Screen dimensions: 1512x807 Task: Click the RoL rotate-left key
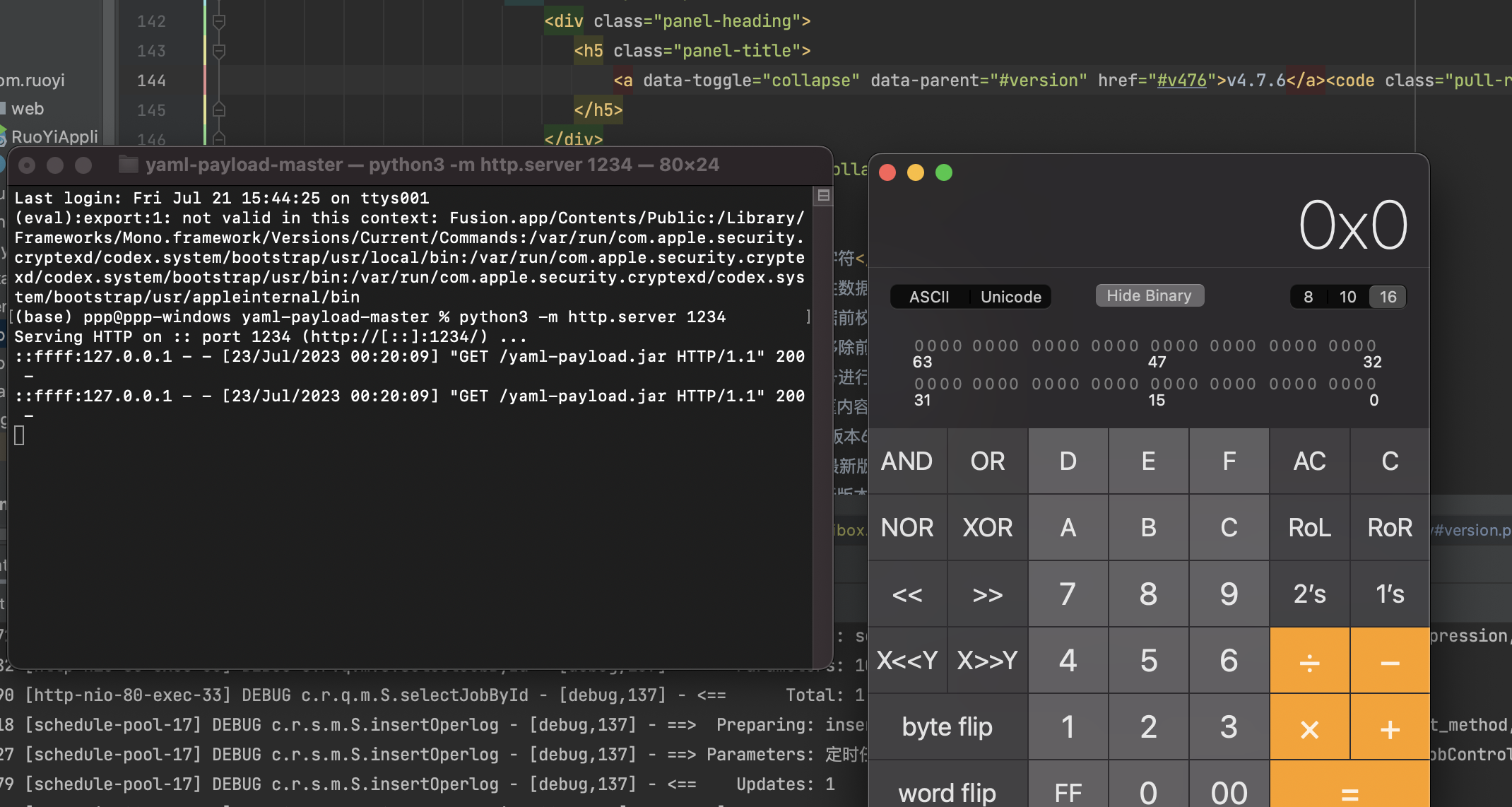click(1310, 528)
